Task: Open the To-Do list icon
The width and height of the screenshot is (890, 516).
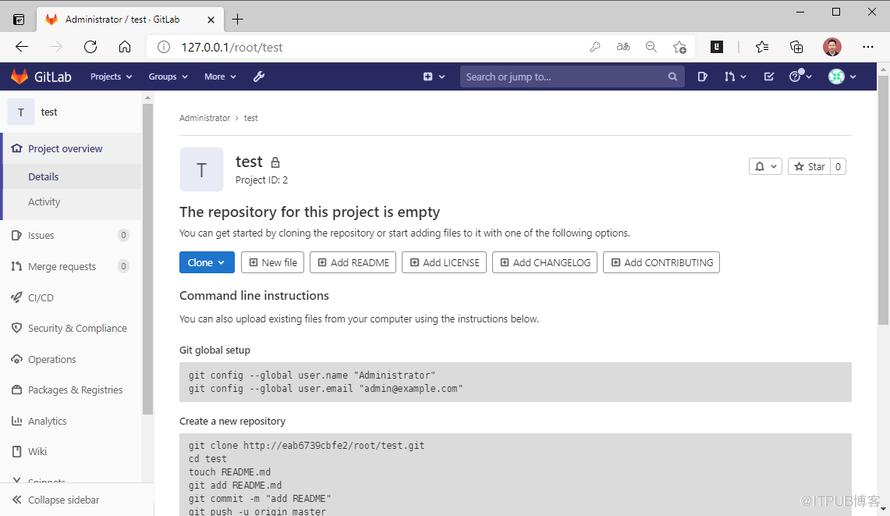Action: coord(769,77)
